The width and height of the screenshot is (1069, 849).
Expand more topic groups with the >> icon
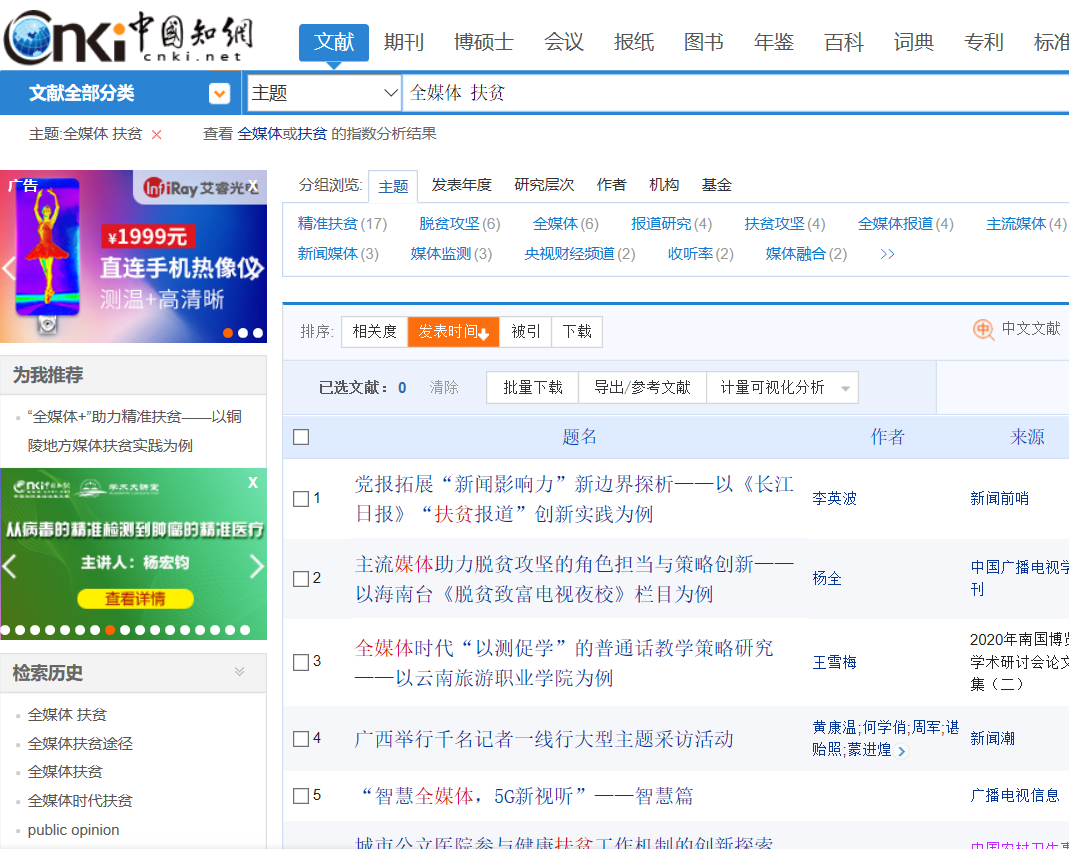tap(887, 254)
